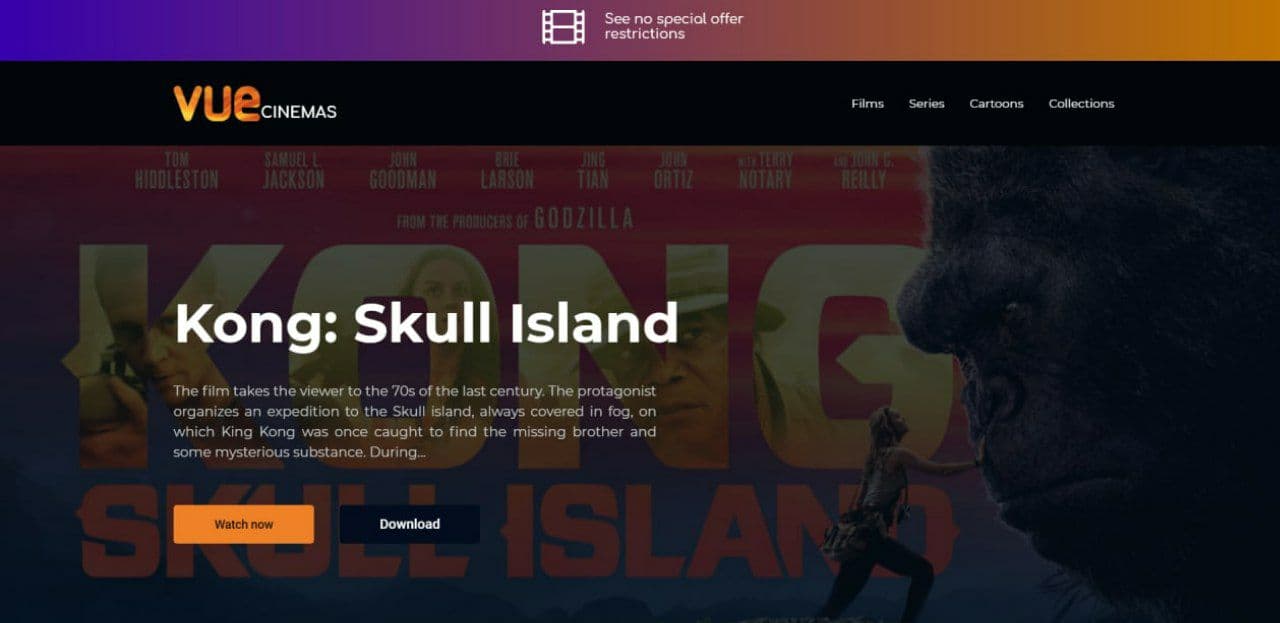Click Brie Larson's name on the poster
The height and width of the screenshot is (623, 1280).
[507, 171]
